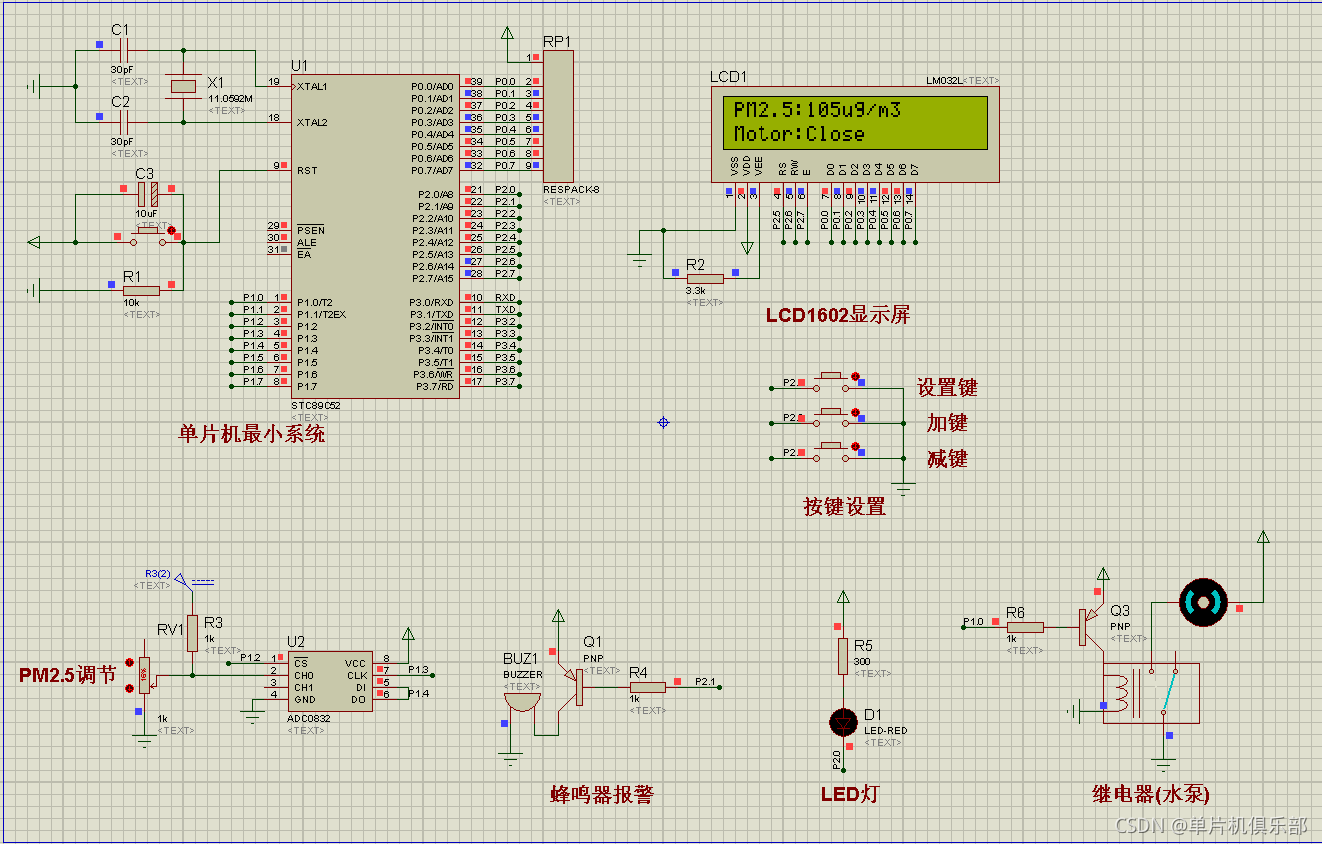Select the ADC0832 U2 chip body
The width and height of the screenshot is (1322, 844).
pyautogui.click(x=329, y=682)
